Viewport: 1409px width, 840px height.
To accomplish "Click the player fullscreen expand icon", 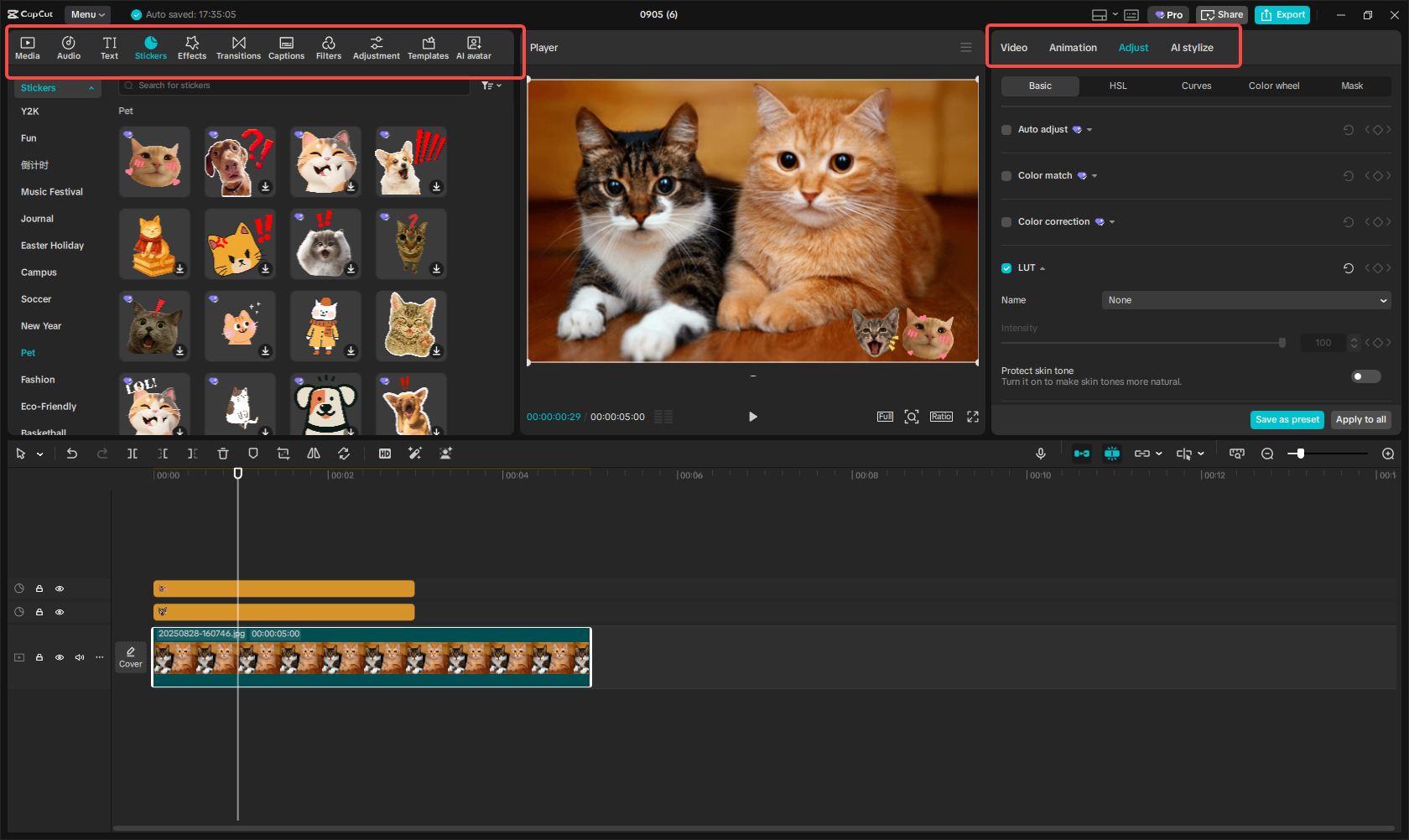I will click(x=973, y=417).
